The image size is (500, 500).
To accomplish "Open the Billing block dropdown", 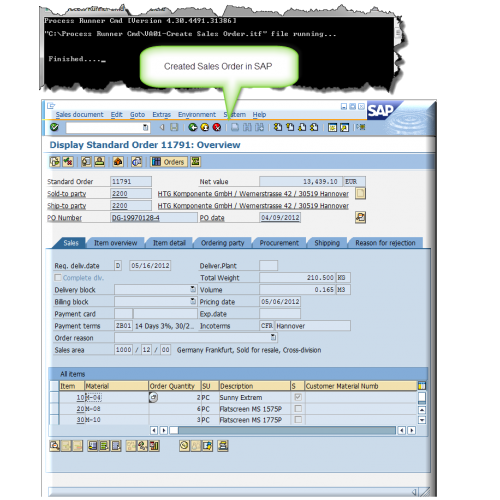I will click(193, 301).
